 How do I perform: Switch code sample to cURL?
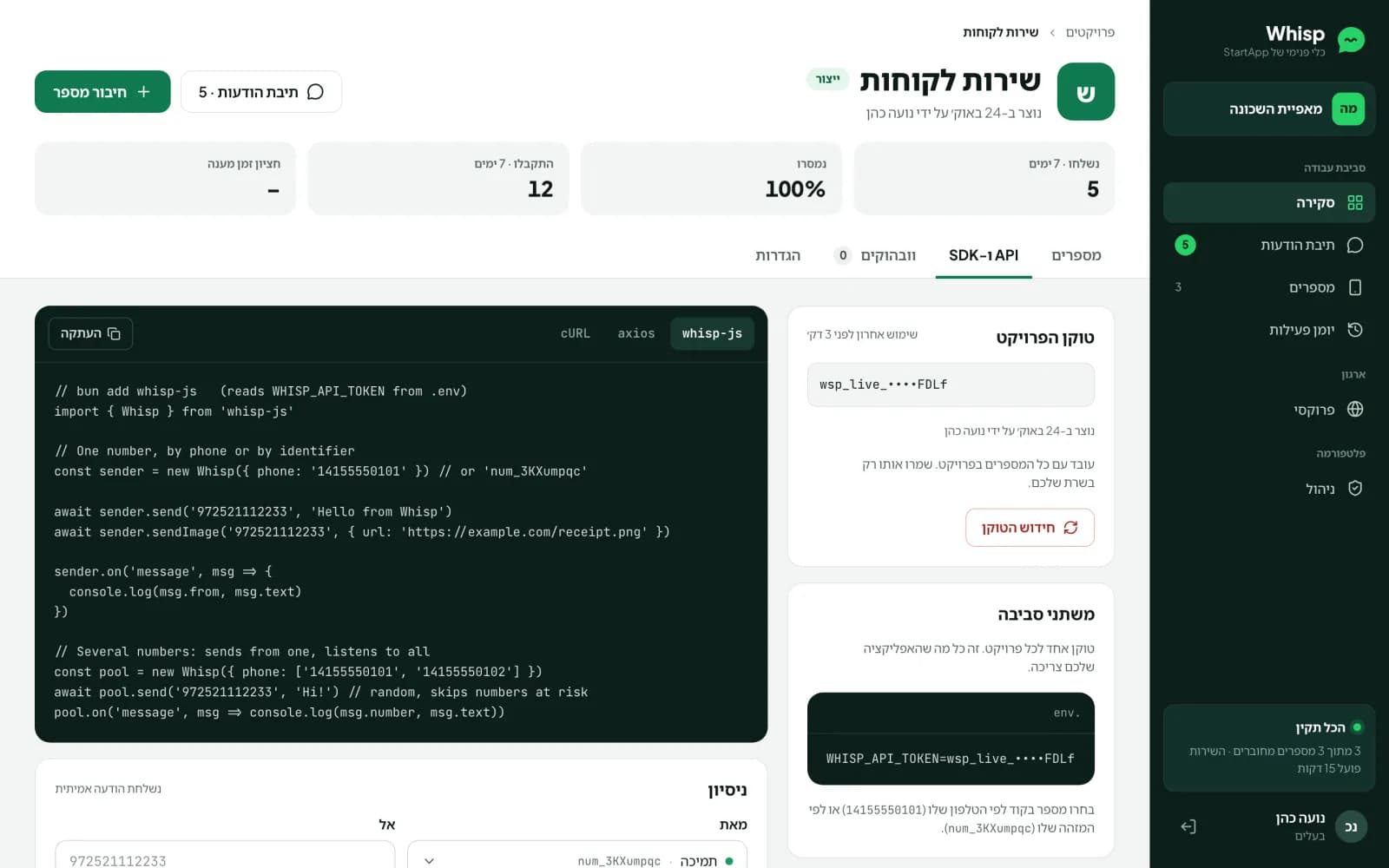click(575, 333)
